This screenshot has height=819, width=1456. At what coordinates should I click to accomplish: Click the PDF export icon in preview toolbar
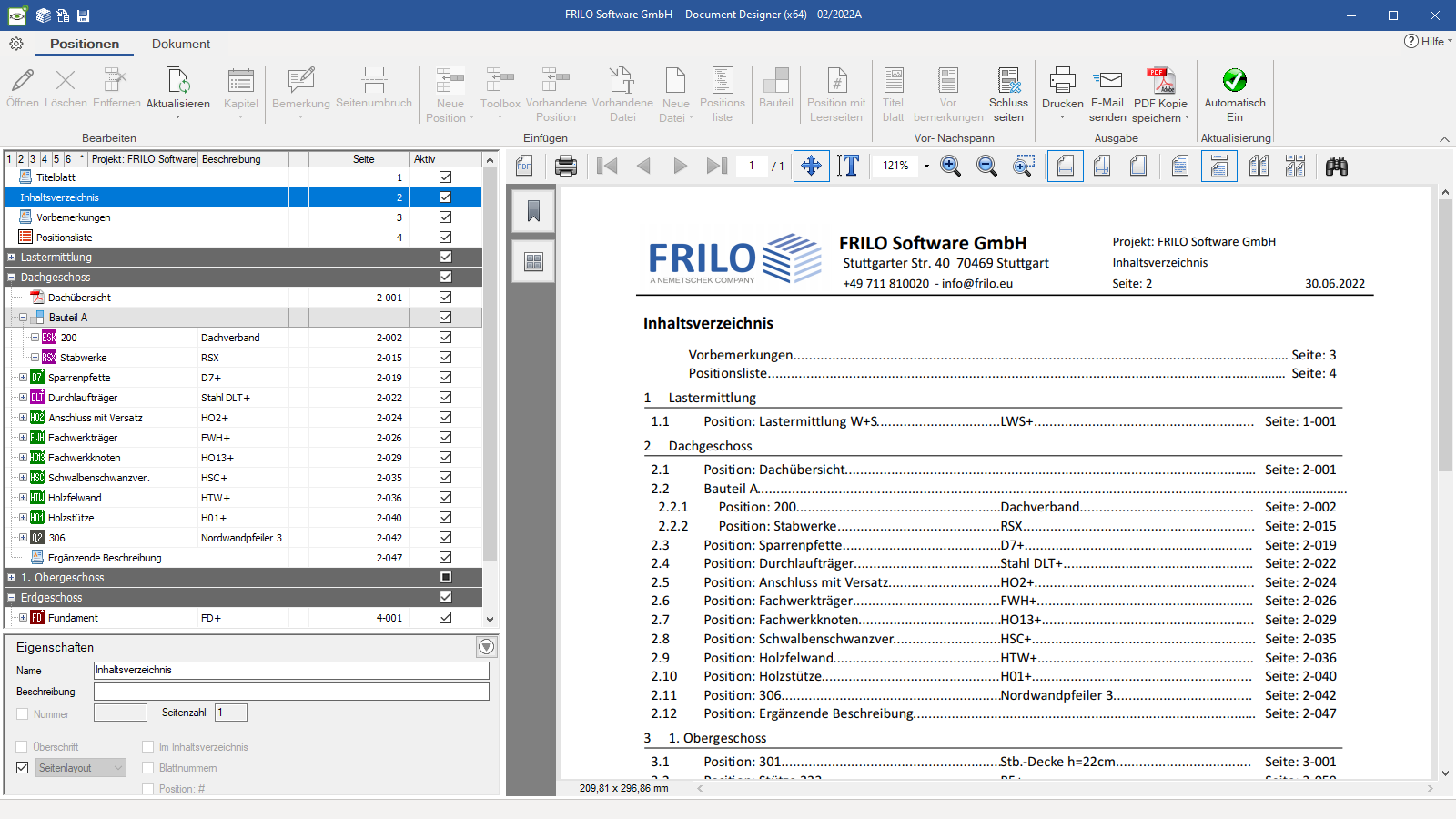(524, 166)
